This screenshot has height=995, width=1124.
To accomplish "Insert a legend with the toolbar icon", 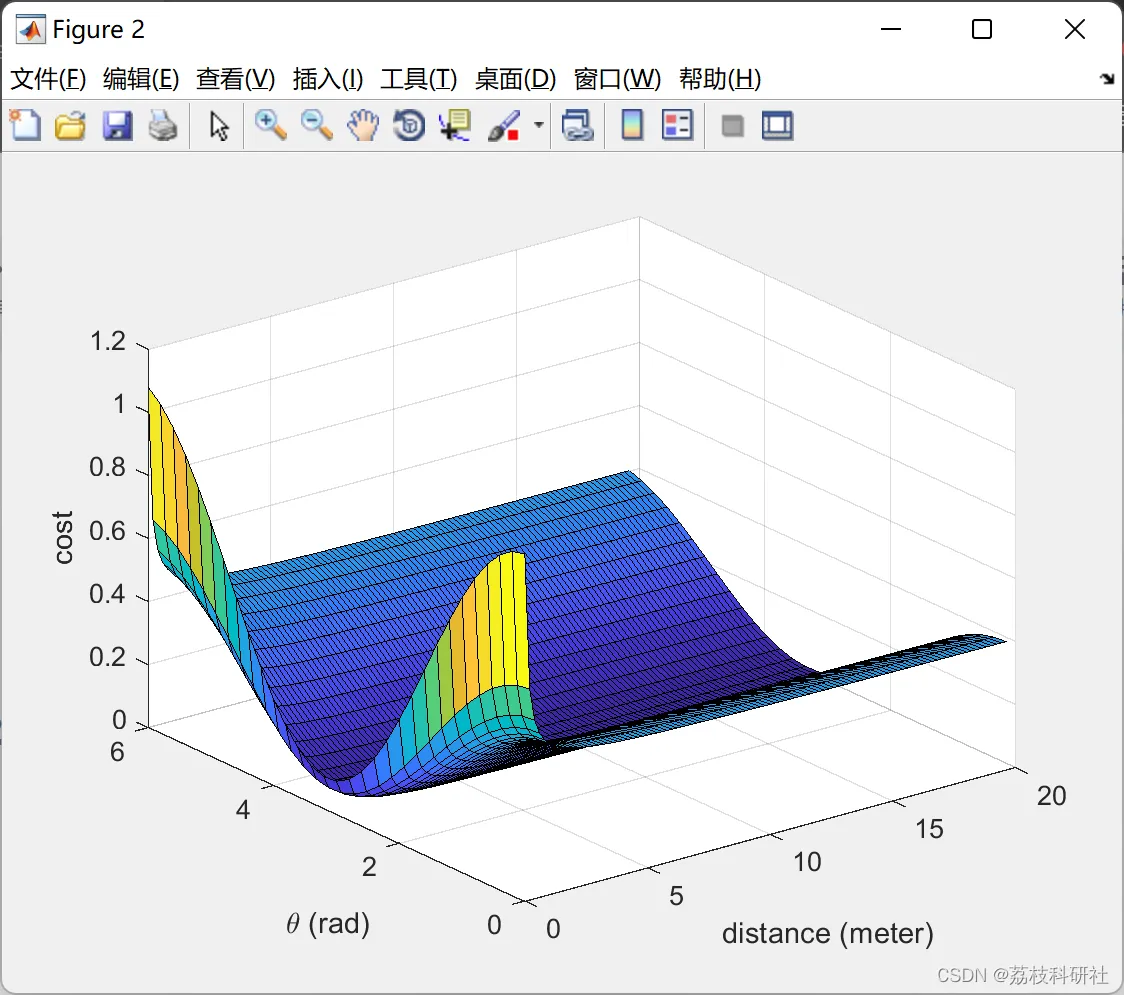I will [677, 125].
